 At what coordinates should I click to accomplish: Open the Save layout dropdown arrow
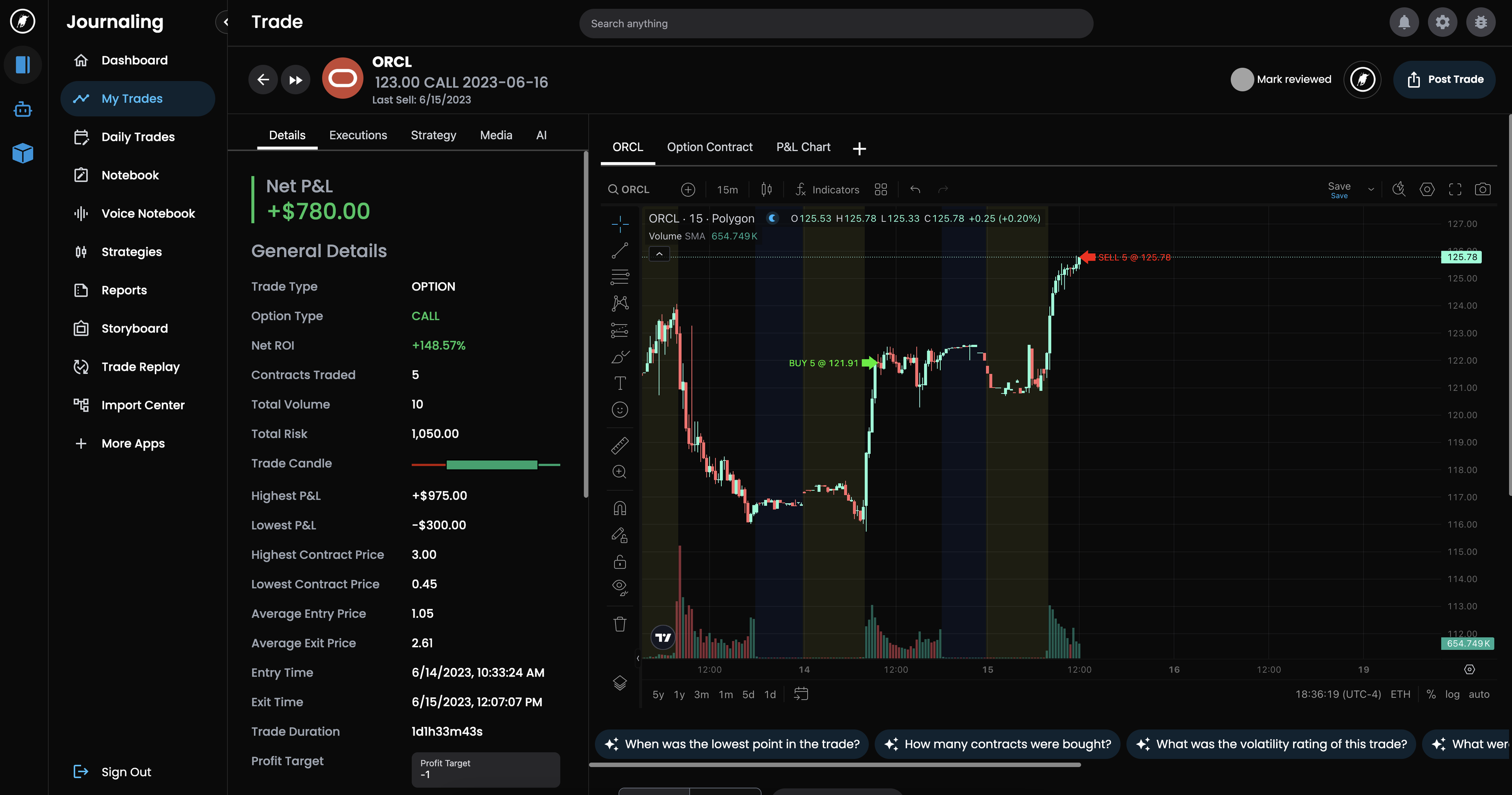click(1371, 190)
